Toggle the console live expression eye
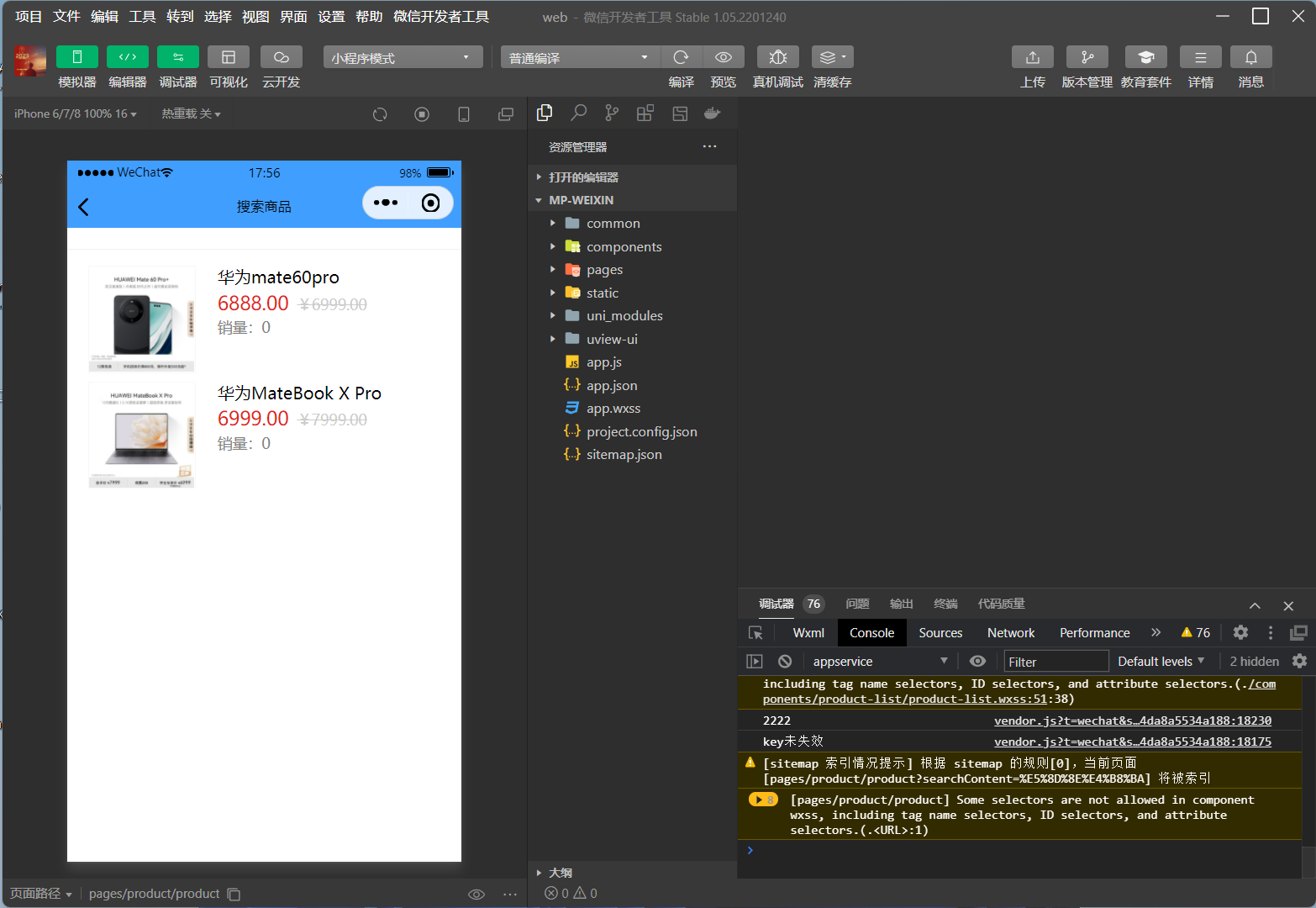The image size is (1316, 908). (977, 662)
